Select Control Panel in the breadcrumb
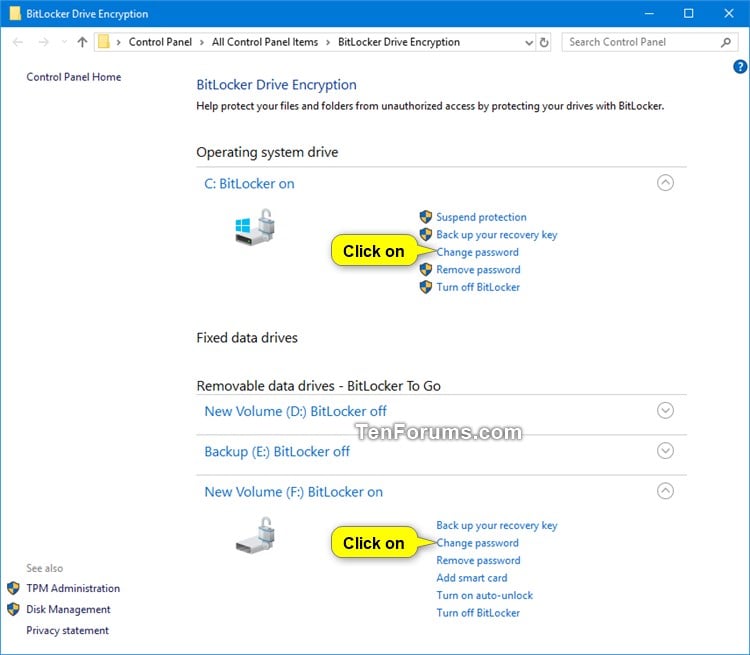 [x=160, y=42]
